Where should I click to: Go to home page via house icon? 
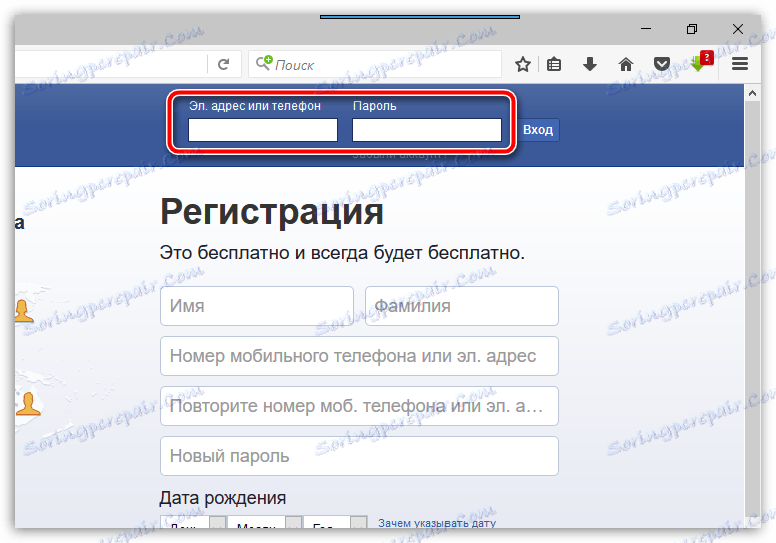pos(626,64)
